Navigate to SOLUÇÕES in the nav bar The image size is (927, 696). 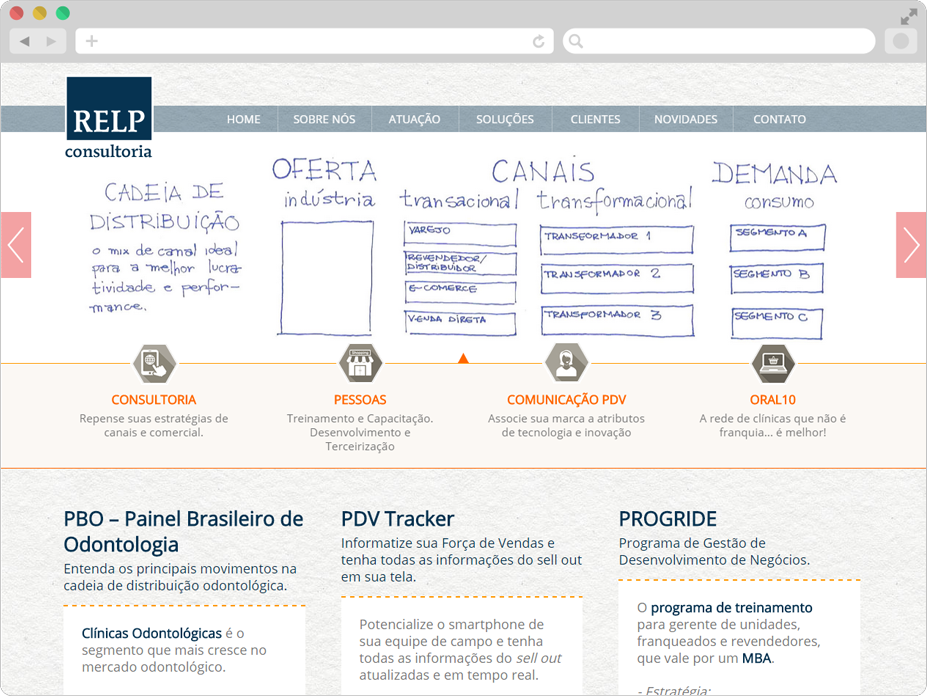(x=505, y=119)
